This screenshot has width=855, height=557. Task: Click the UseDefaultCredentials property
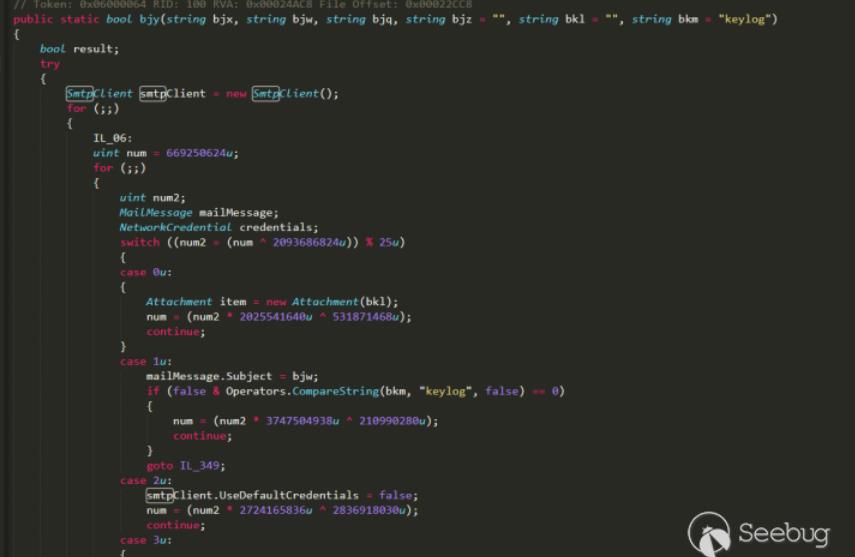tap(288, 495)
